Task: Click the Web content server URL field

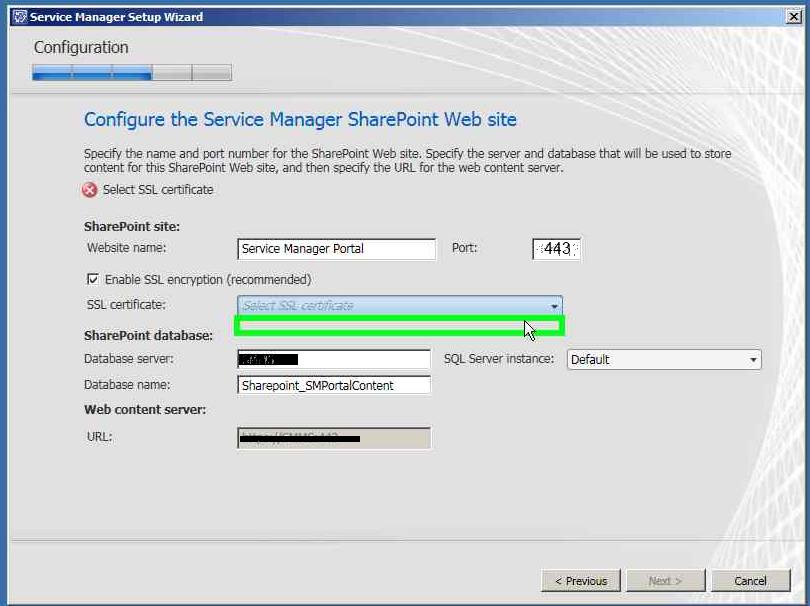Action: click(334, 438)
